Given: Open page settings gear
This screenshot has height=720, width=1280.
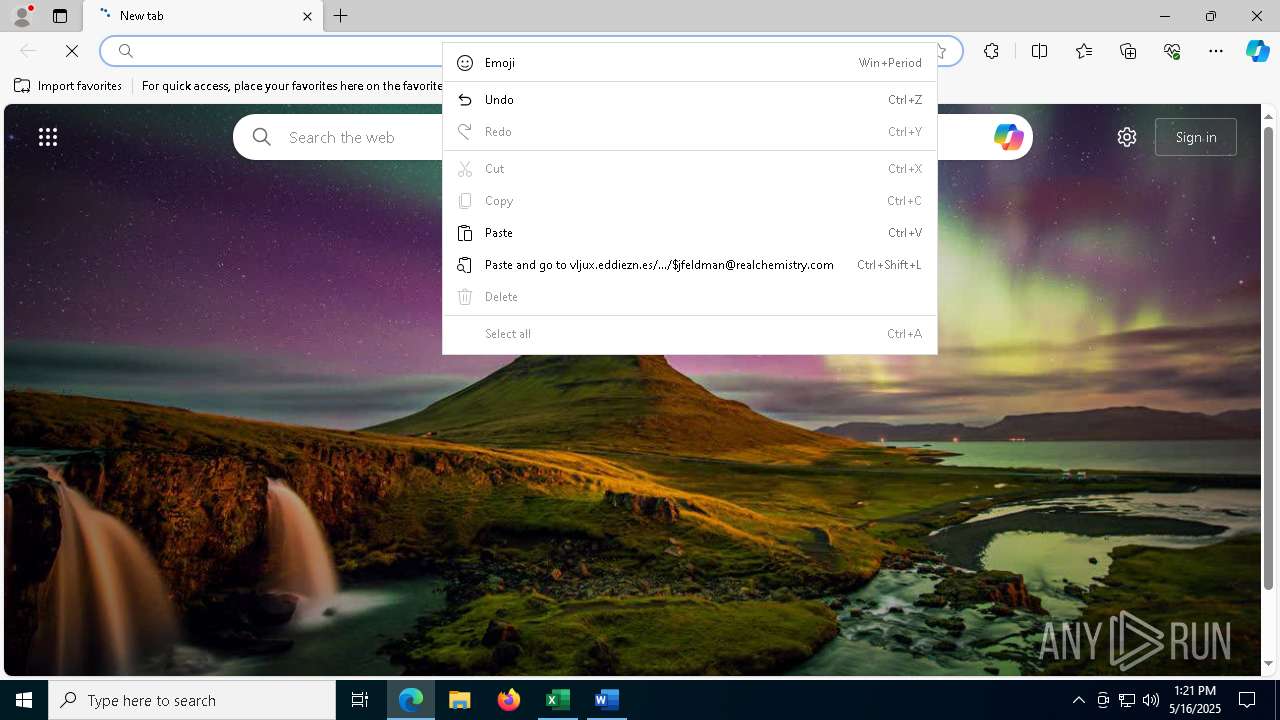Looking at the screenshot, I should (1127, 137).
